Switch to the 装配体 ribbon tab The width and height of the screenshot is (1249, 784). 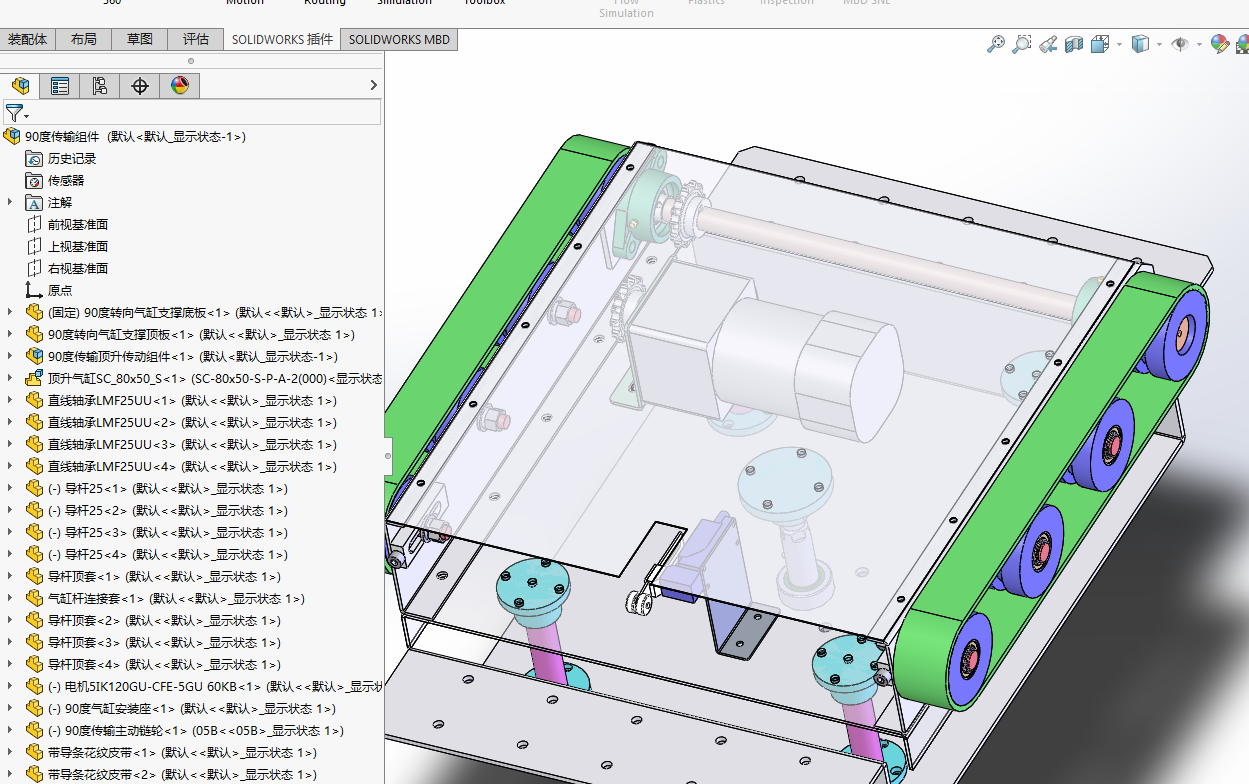click(27, 40)
